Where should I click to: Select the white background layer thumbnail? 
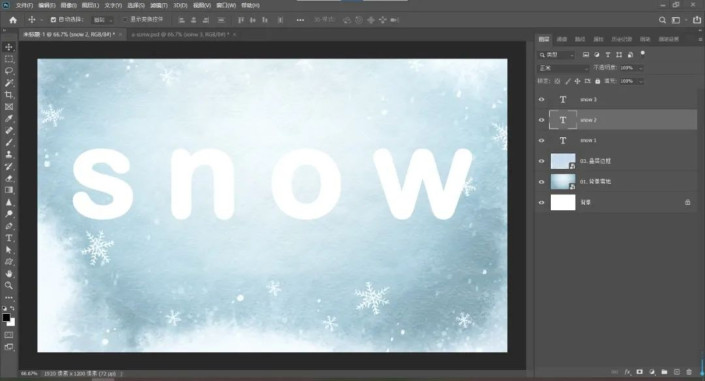pos(563,202)
